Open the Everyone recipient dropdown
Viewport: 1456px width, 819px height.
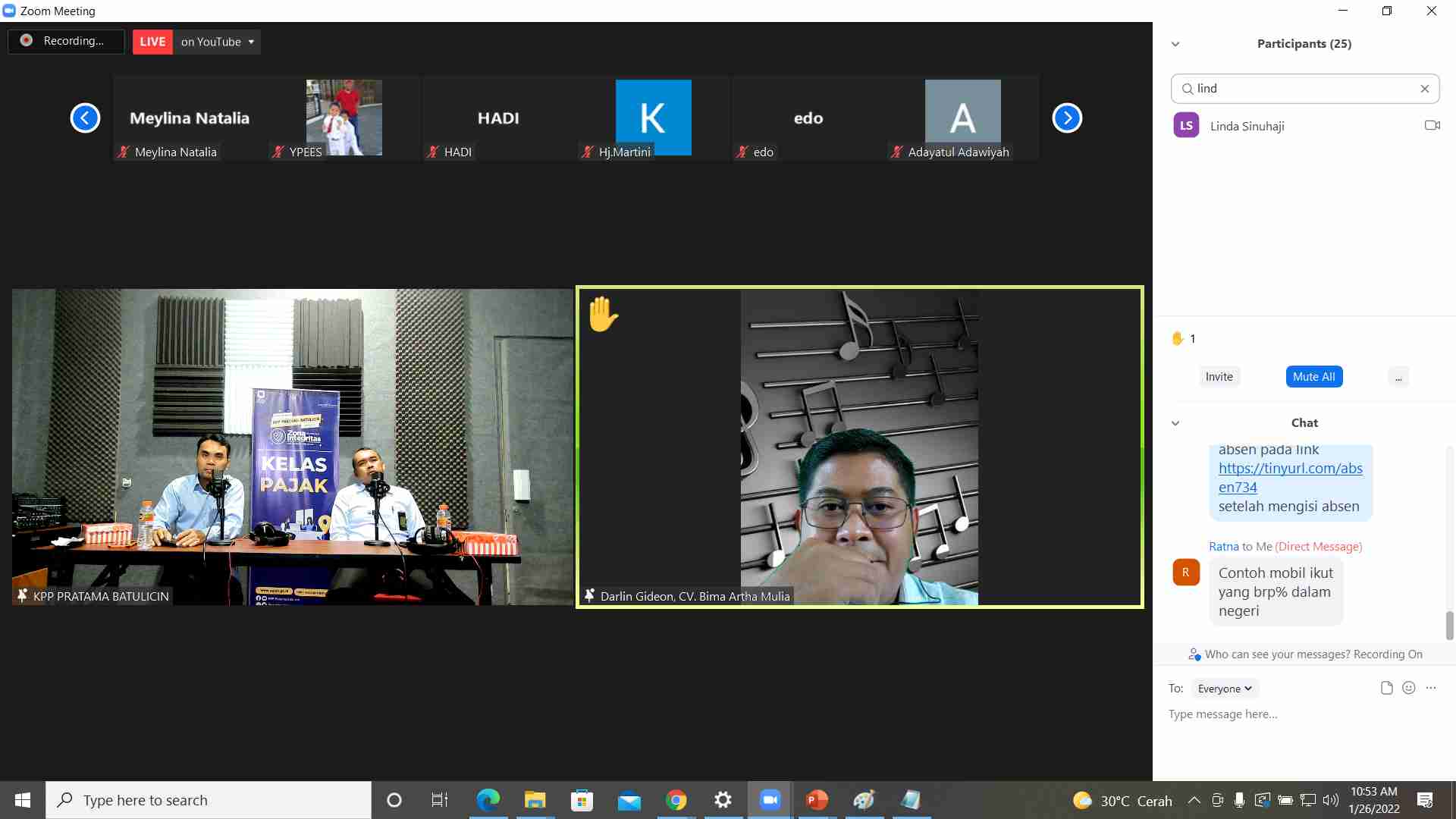(1224, 689)
